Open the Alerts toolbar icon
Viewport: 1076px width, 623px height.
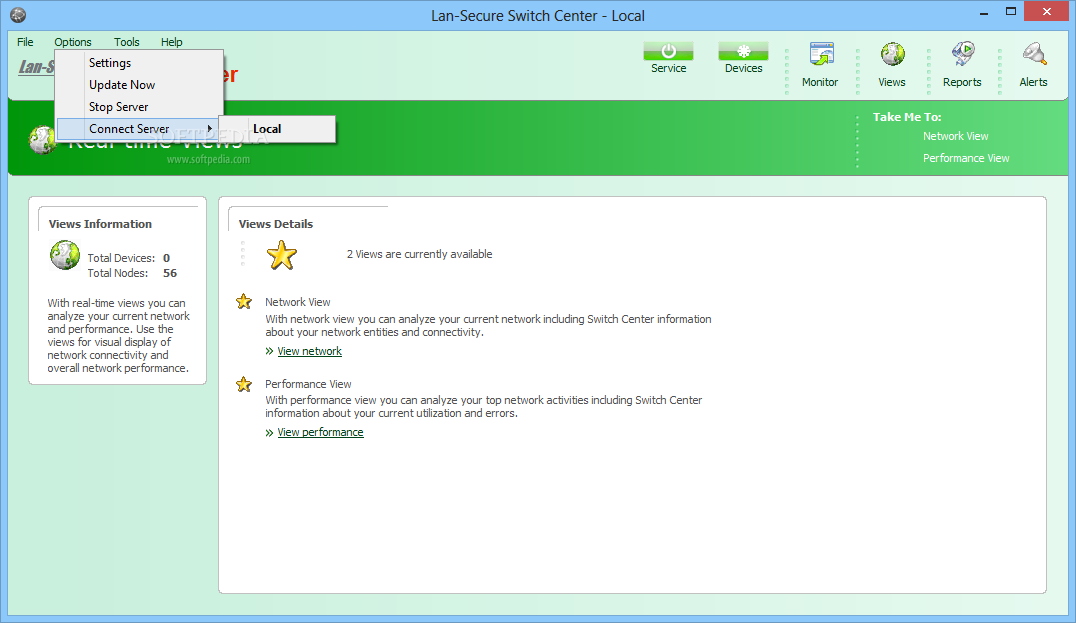click(1033, 54)
